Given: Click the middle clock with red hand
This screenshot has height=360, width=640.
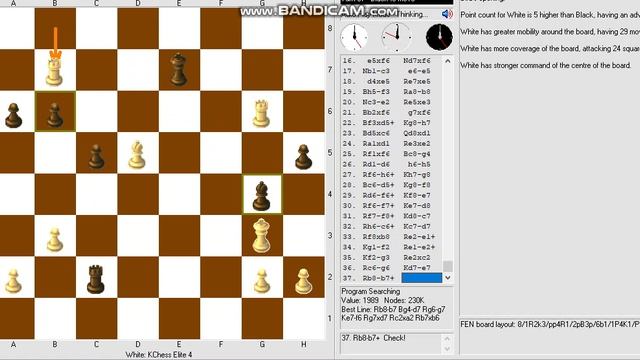Looking at the screenshot, I should click(x=396, y=37).
